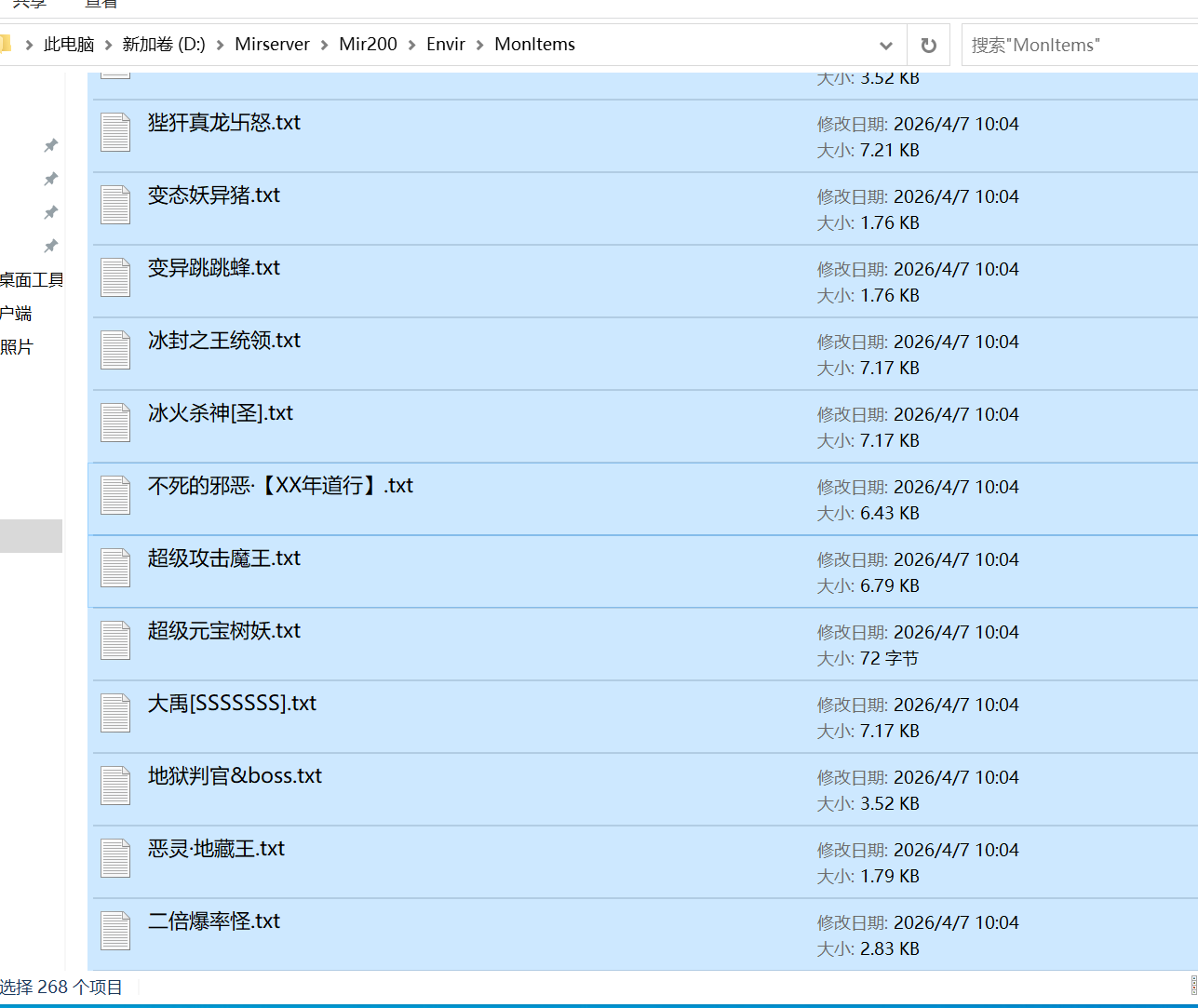
Task: Click file icon of 冰封之王统领.txt
Action: coord(115,350)
